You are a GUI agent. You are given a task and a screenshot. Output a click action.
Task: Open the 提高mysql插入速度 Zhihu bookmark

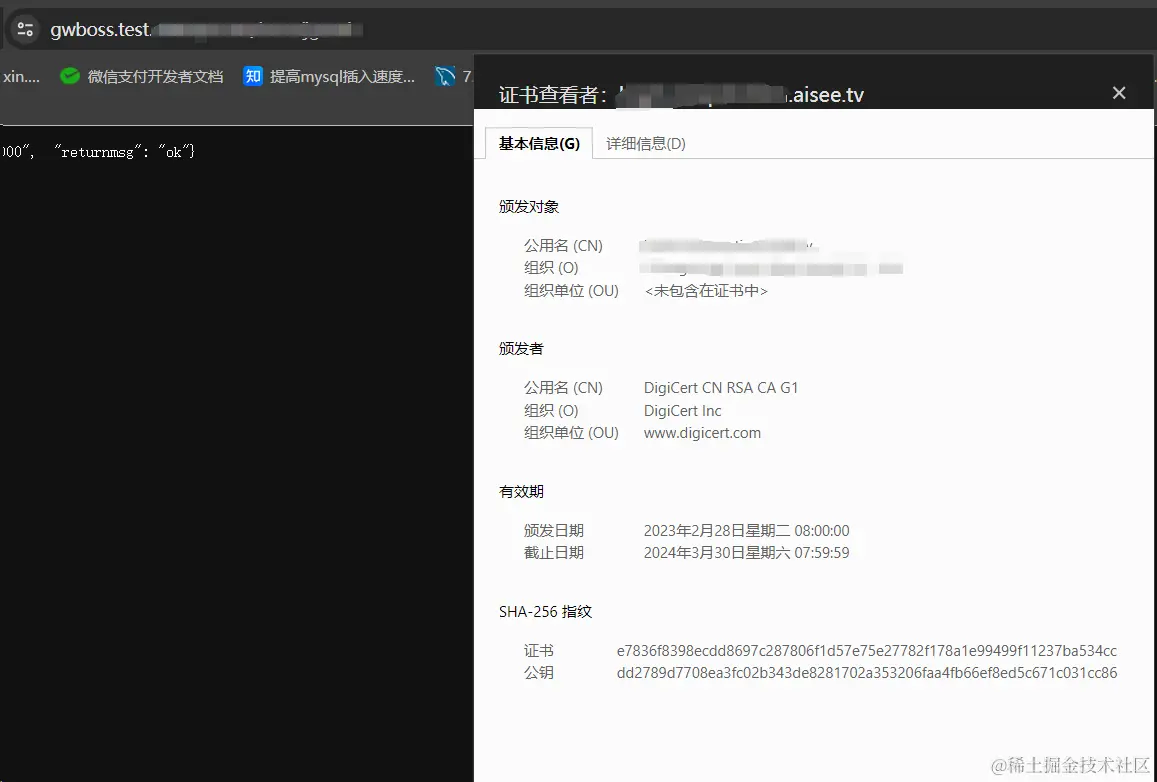point(329,77)
